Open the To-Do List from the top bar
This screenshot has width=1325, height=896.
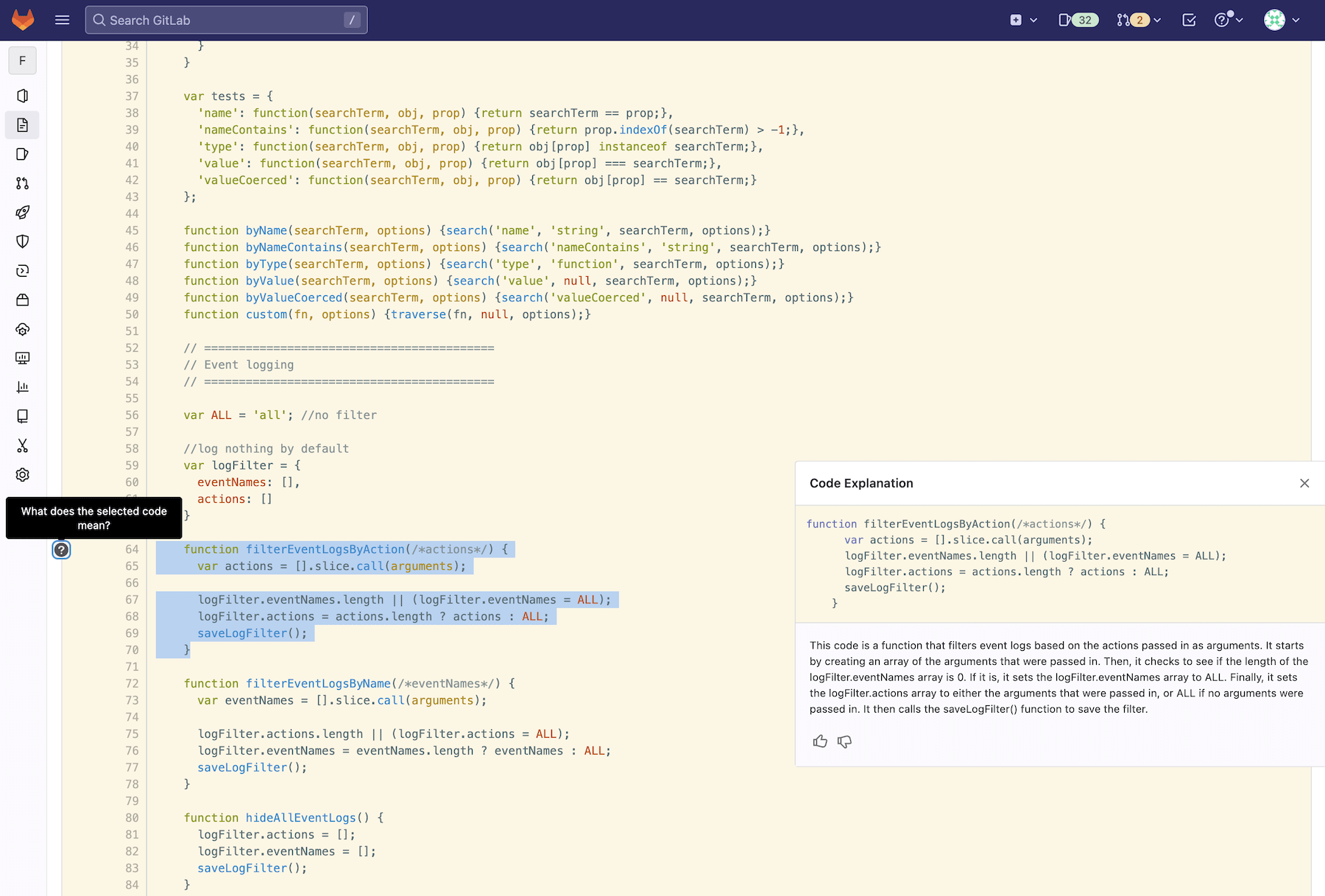pos(1188,20)
